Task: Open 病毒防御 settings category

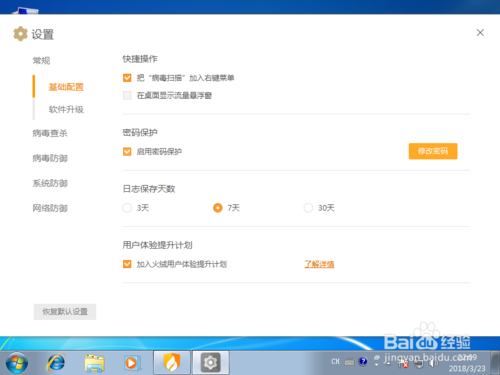Action: click(x=50, y=158)
